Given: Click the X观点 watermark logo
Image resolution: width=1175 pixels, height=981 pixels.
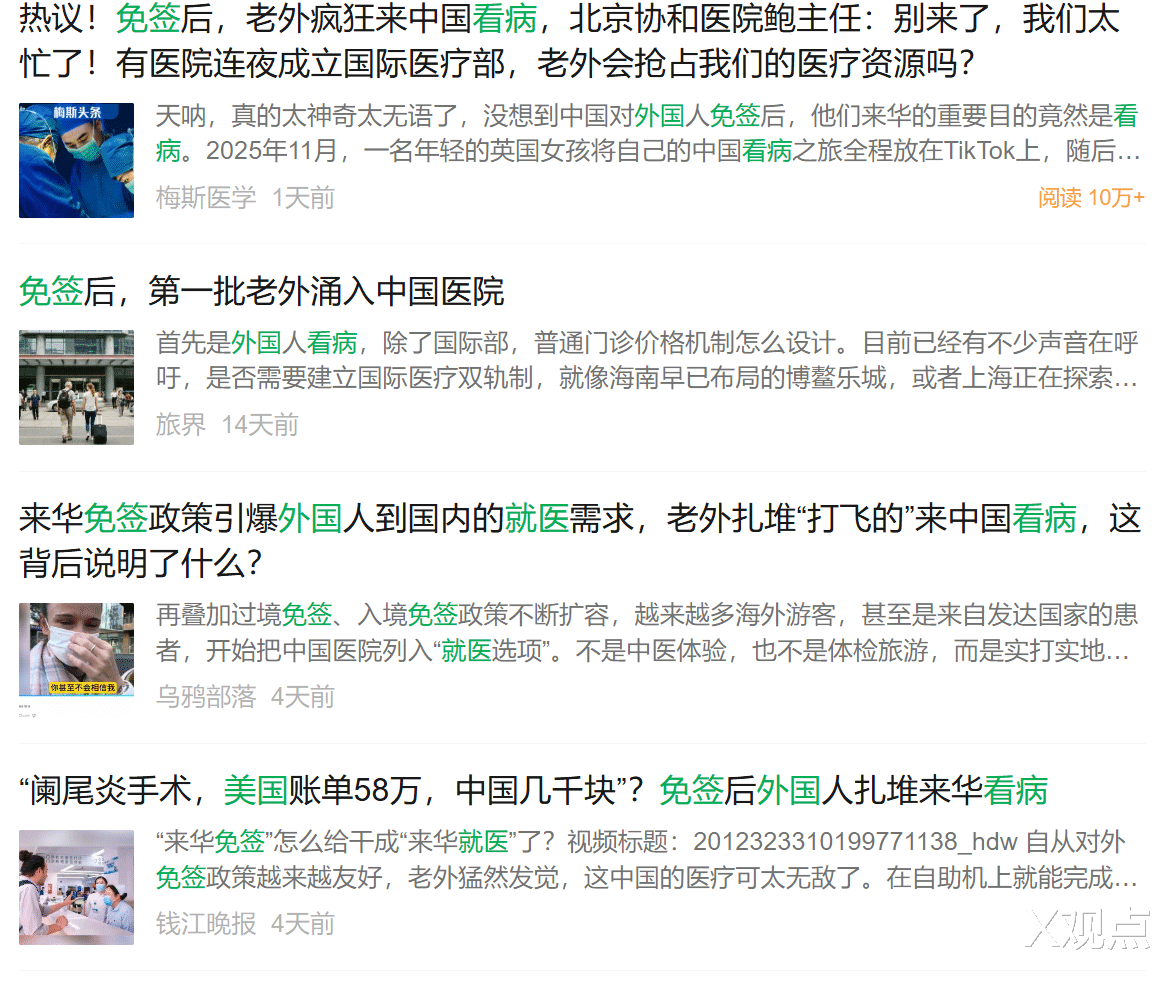Looking at the screenshot, I should tap(1087, 929).
